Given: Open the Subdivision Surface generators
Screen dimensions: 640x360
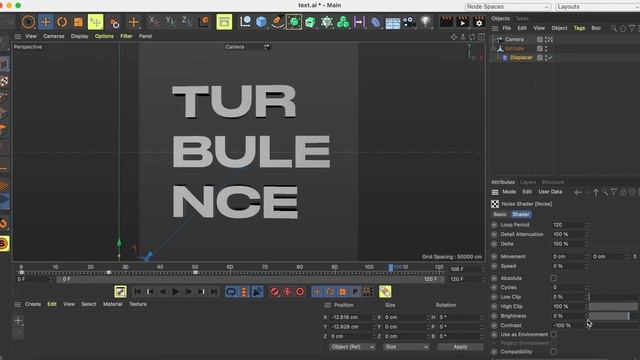Looking at the screenshot, I should 294,22.
